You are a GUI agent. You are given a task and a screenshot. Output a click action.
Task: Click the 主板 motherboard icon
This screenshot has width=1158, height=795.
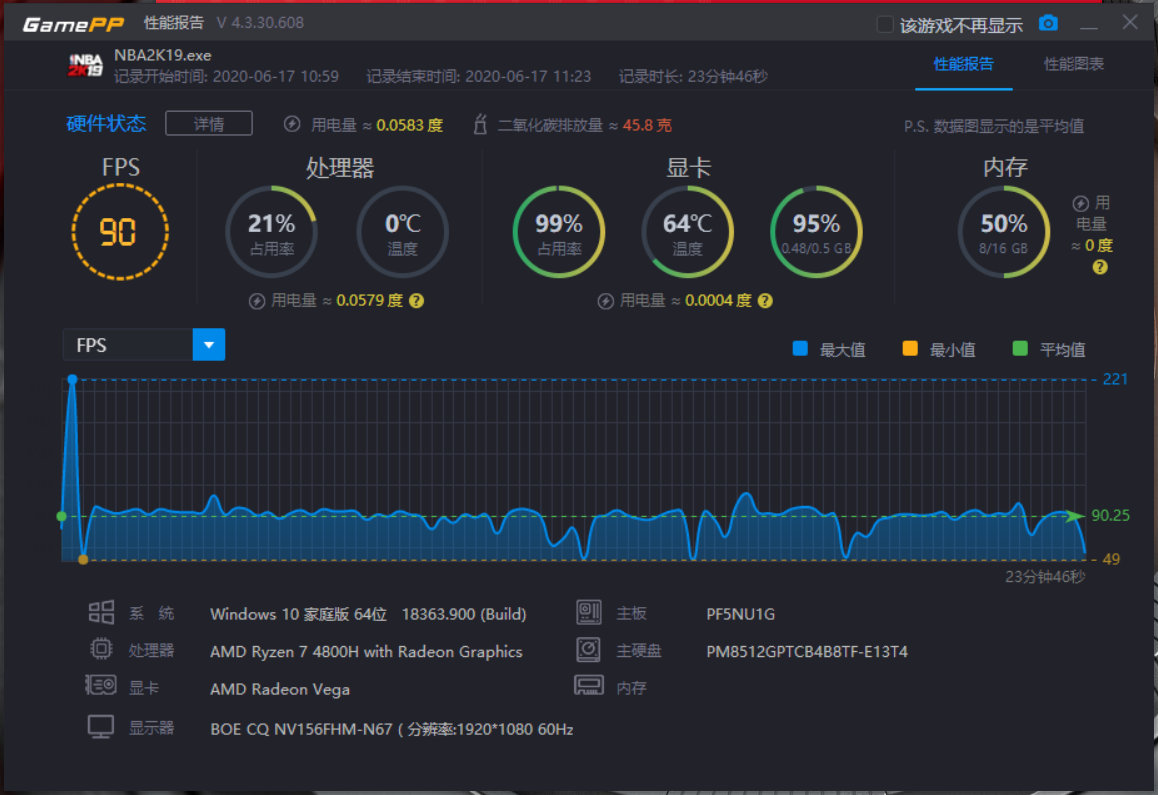pyautogui.click(x=589, y=613)
